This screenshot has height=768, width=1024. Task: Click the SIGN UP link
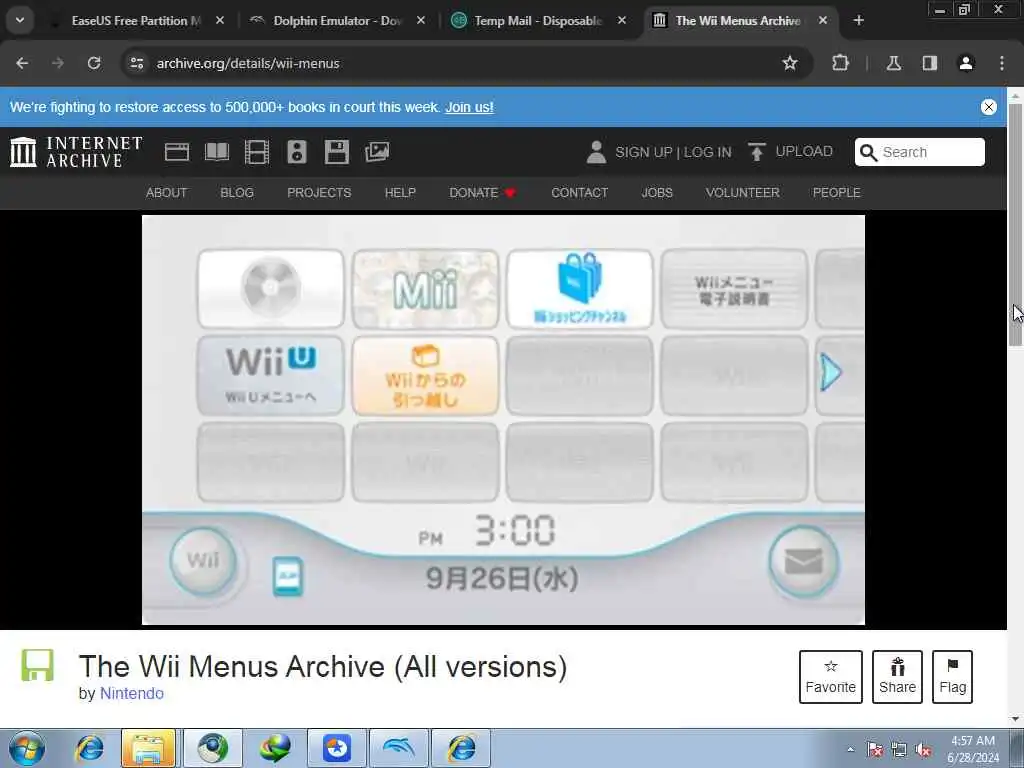[643, 152]
